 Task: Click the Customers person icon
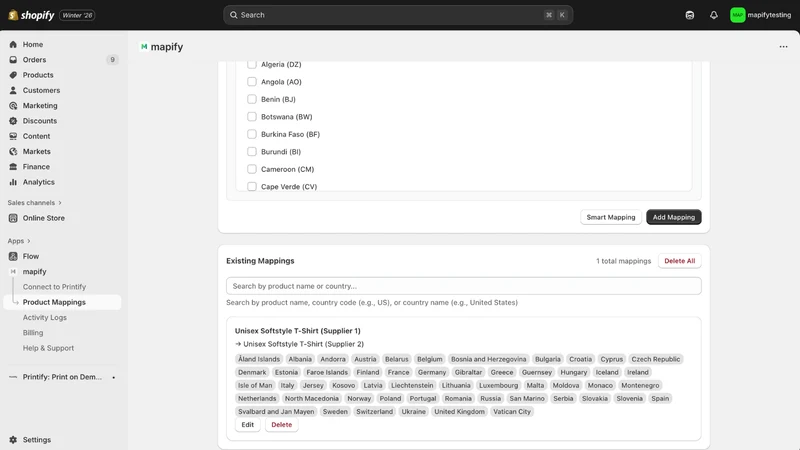(x=13, y=90)
